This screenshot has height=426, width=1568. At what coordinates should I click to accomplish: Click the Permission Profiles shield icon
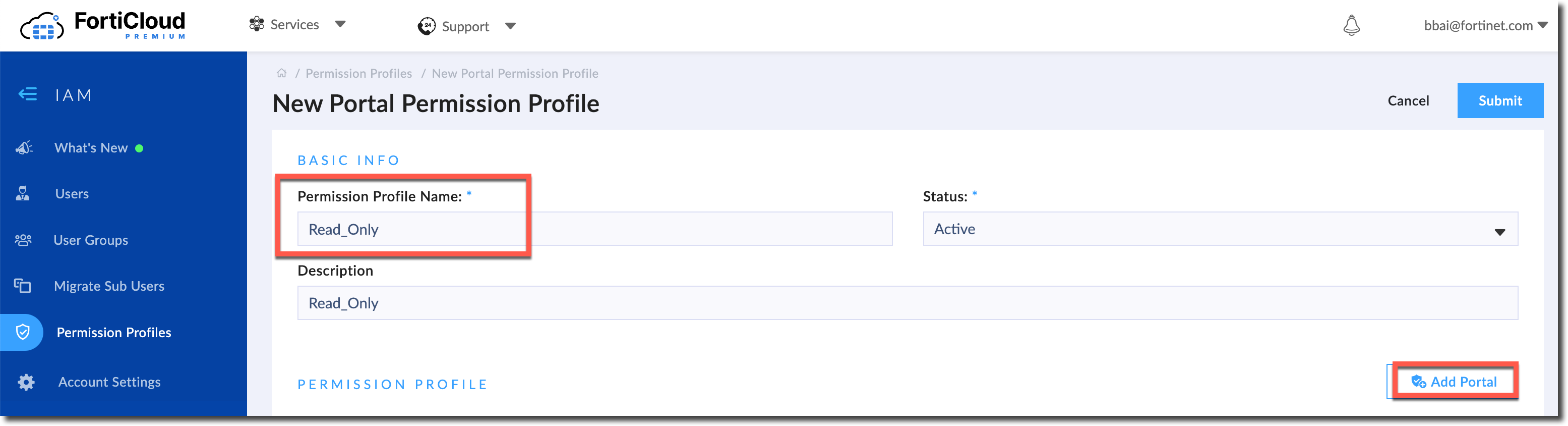[23, 332]
